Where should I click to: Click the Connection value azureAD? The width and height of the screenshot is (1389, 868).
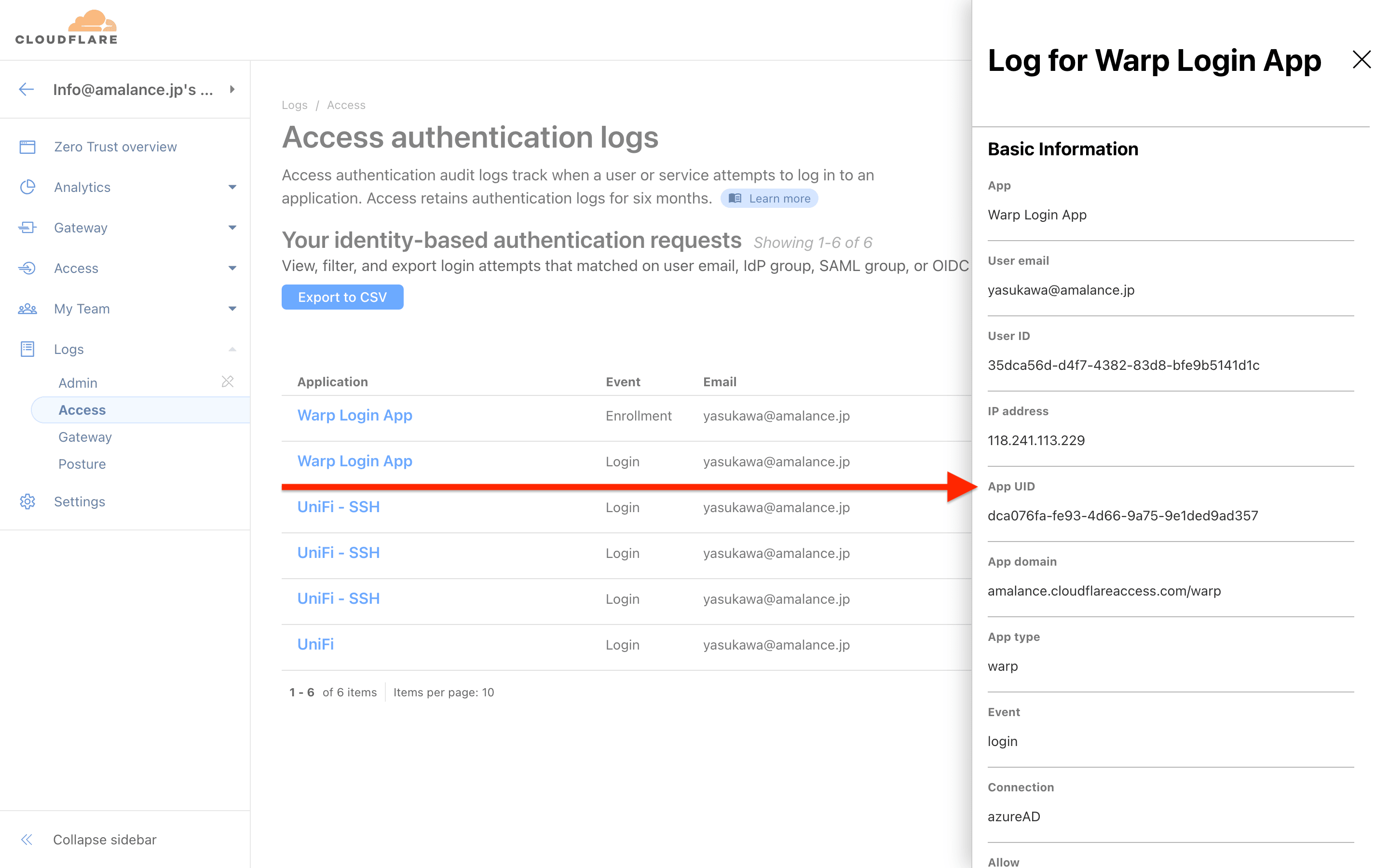click(x=1014, y=816)
